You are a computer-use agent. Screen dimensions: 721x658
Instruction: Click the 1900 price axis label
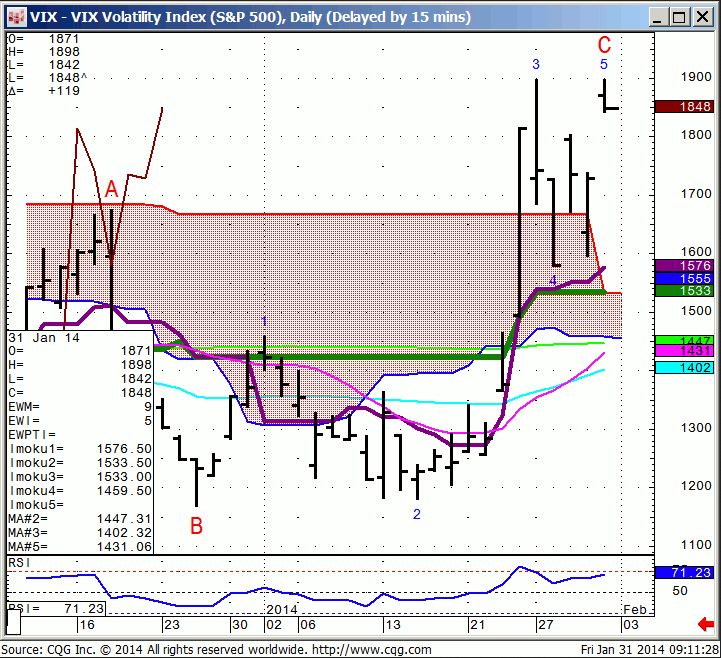coord(696,77)
